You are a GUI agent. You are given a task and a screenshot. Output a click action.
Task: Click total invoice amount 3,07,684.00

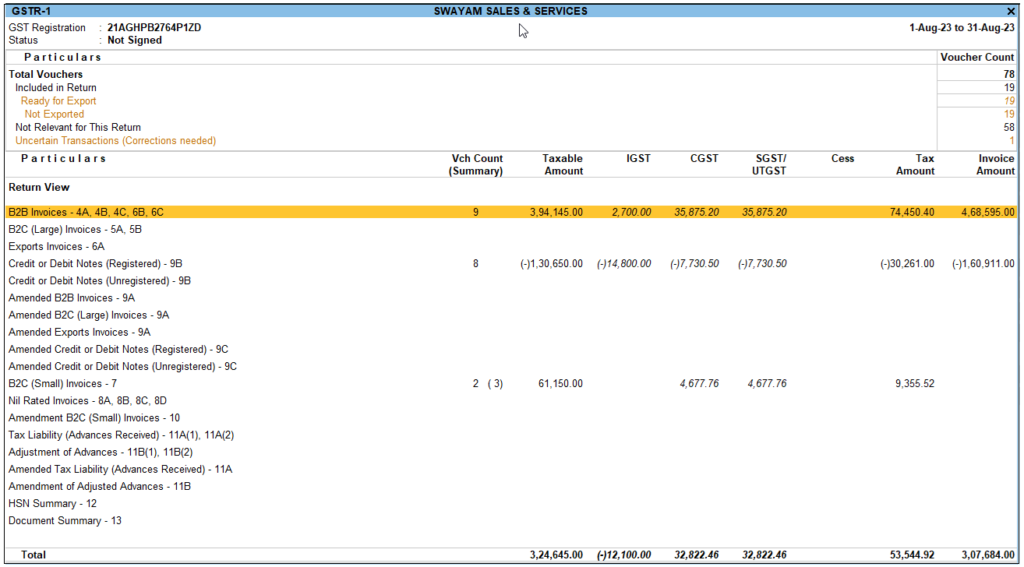tap(988, 555)
